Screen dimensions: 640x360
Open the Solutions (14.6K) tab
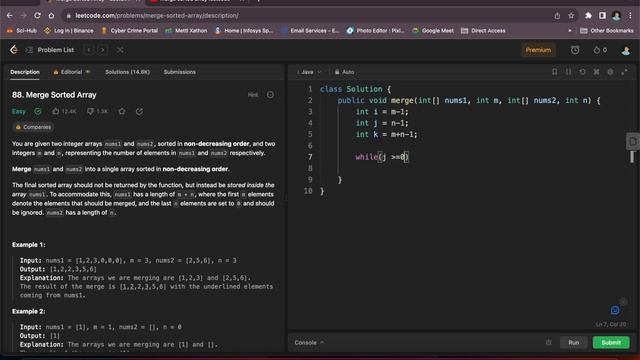(x=127, y=72)
